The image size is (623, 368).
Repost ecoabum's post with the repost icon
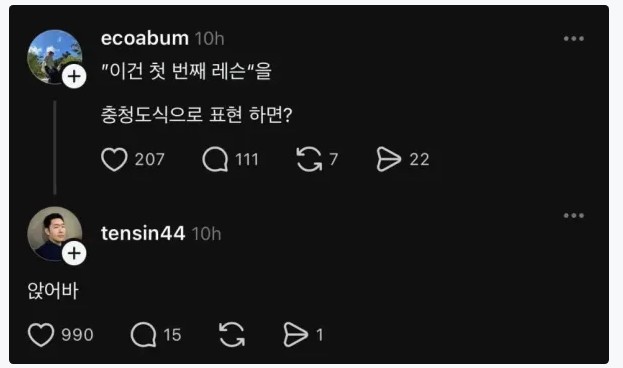click(x=309, y=159)
